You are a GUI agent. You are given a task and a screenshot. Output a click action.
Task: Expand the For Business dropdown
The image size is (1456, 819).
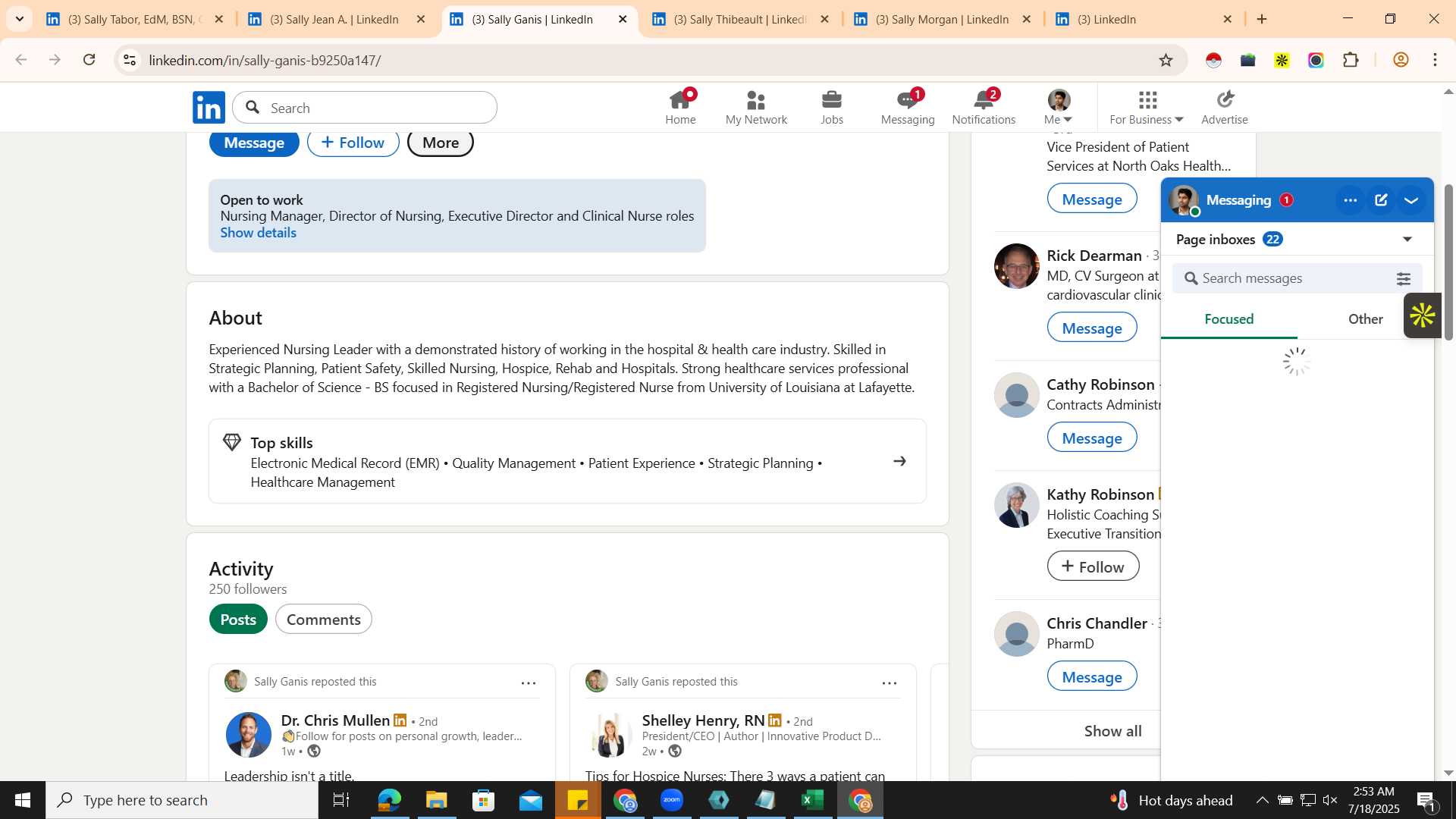(x=1146, y=107)
